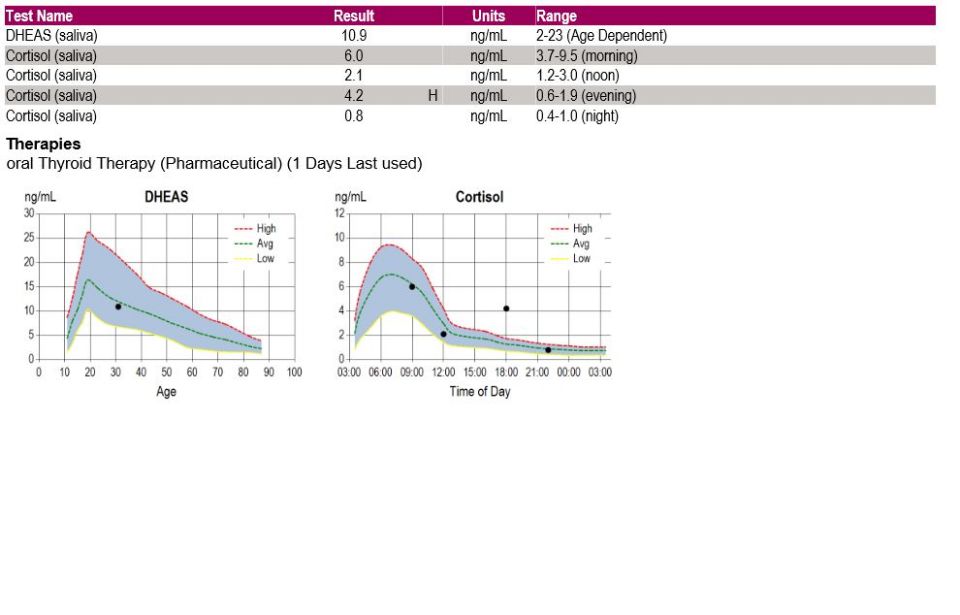The width and height of the screenshot is (960, 615).
Task: Click the 30 tick on DHEAS y-axis
Action: (x=29, y=213)
